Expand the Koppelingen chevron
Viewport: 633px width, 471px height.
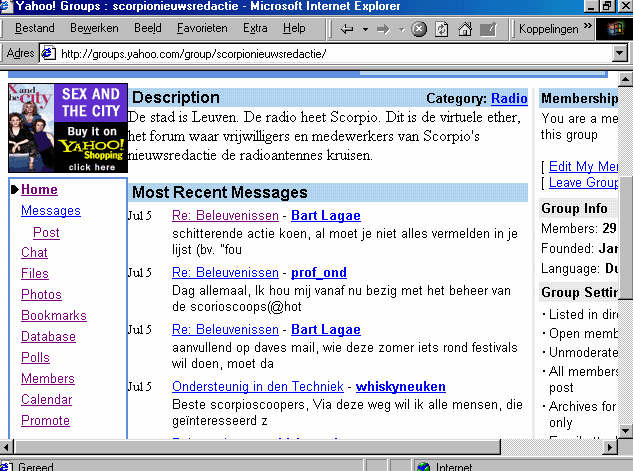coord(588,27)
